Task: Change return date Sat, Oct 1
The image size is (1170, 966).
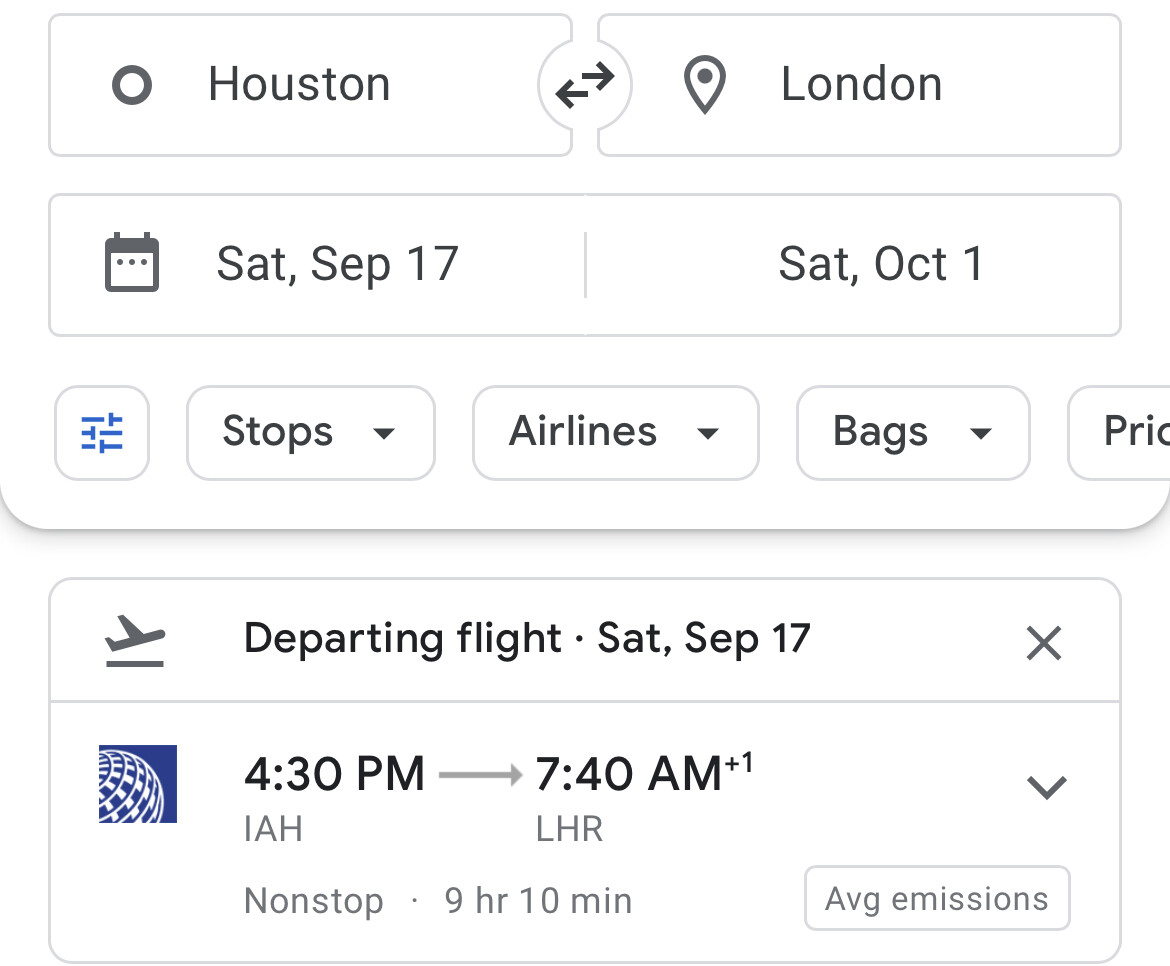Action: point(881,265)
